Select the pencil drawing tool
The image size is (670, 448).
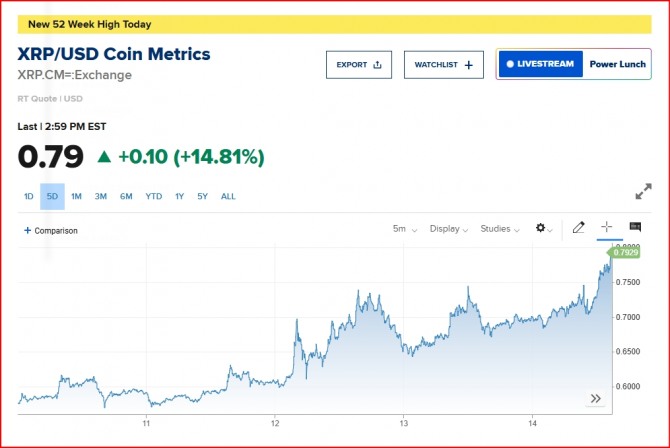[578, 228]
